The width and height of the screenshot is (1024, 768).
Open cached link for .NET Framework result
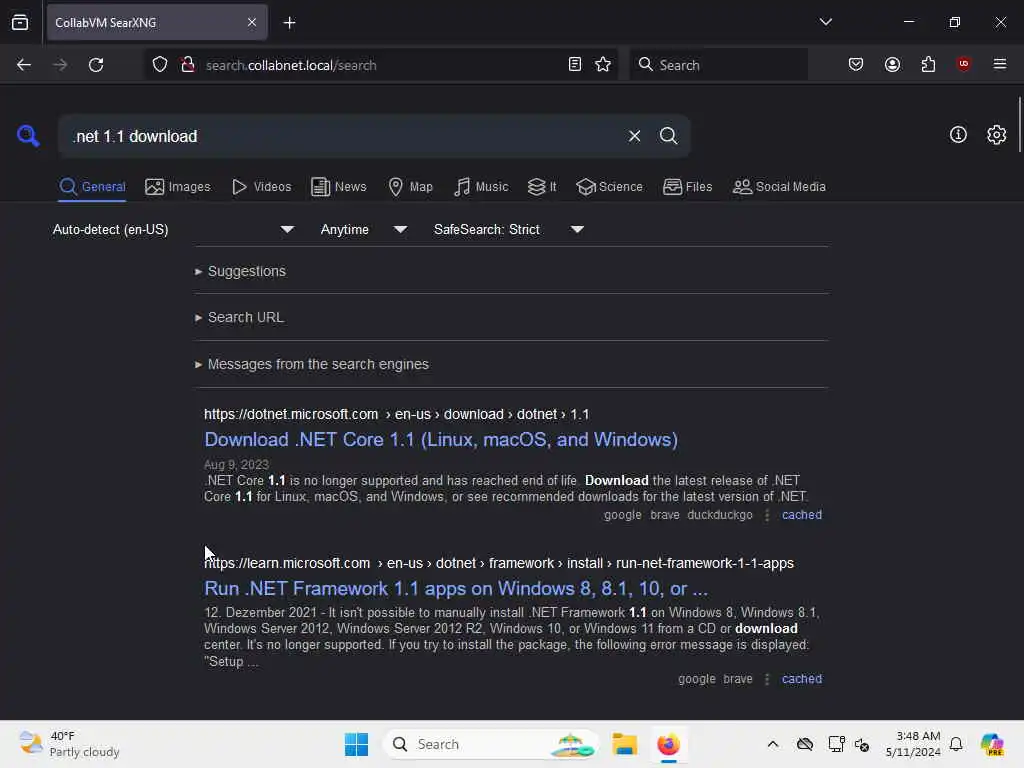(x=801, y=679)
